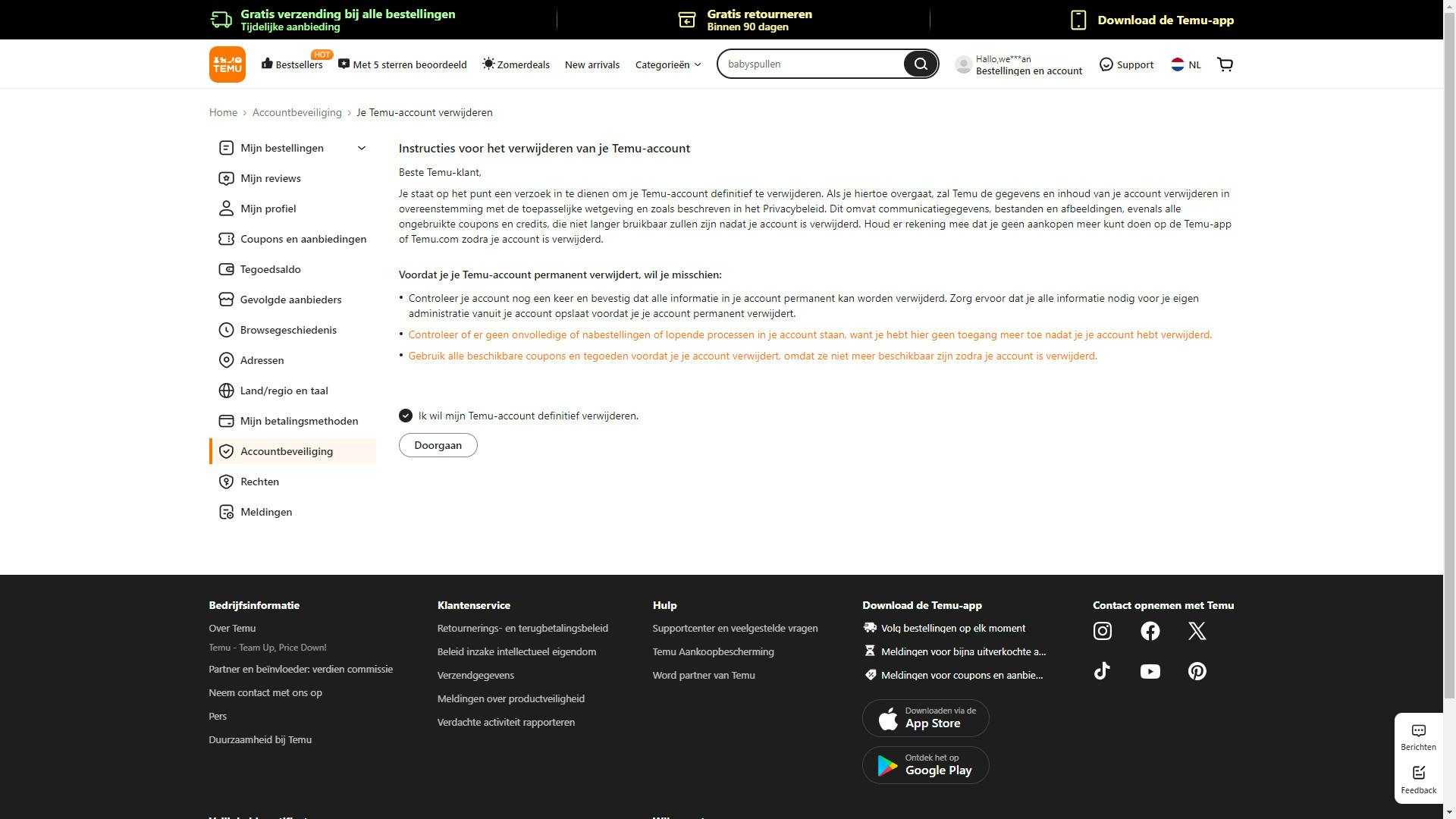The height and width of the screenshot is (819, 1456).
Task: Expand the Categorieën dropdown
Action: click(x=667, y=64)
